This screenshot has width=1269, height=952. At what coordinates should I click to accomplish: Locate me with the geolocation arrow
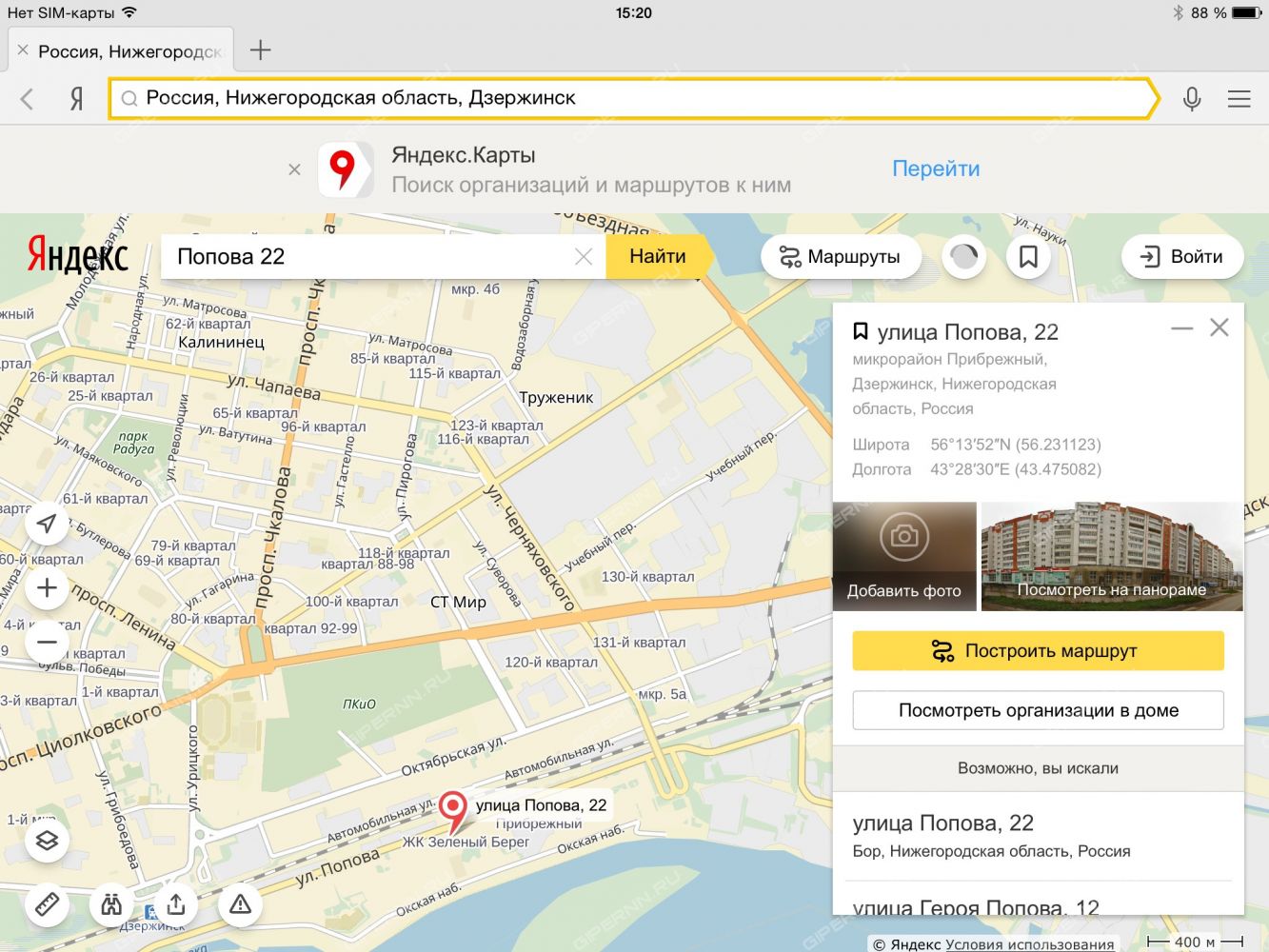coord(47,524)
